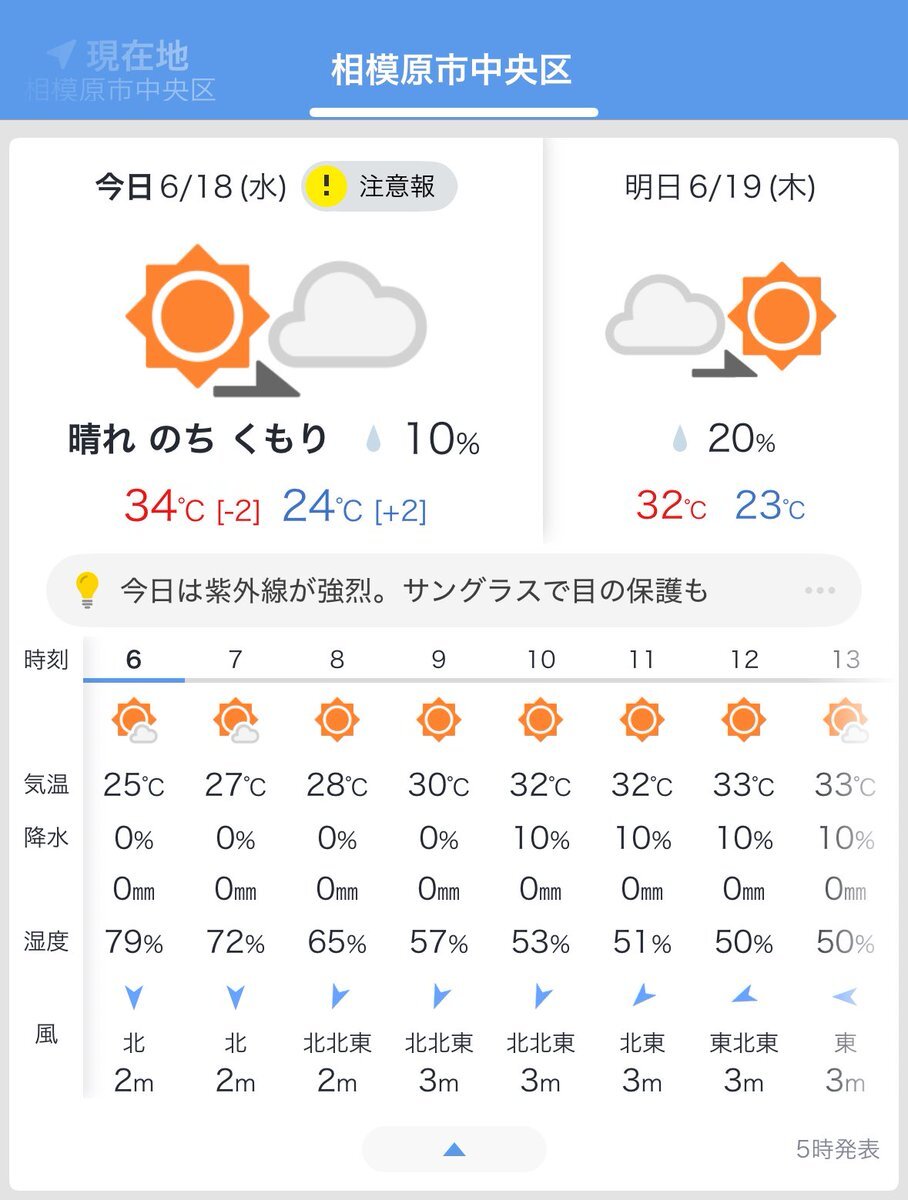Tap today's high temperature 34℃
Image resolution: width=908 pixels, height=1200 pixels.
tap(165, 507)
